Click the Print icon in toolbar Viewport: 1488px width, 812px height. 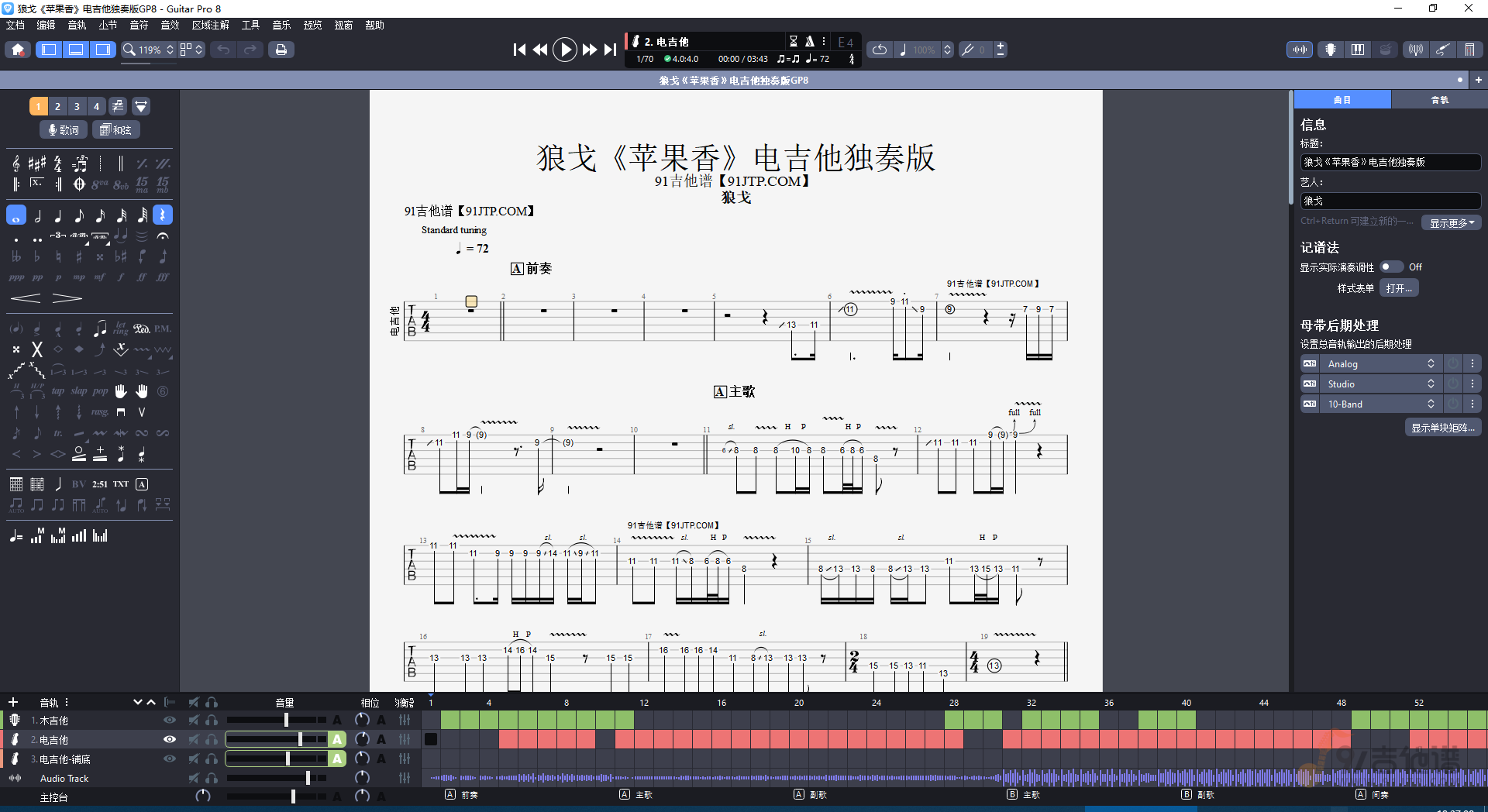click(x=281, y=50)
